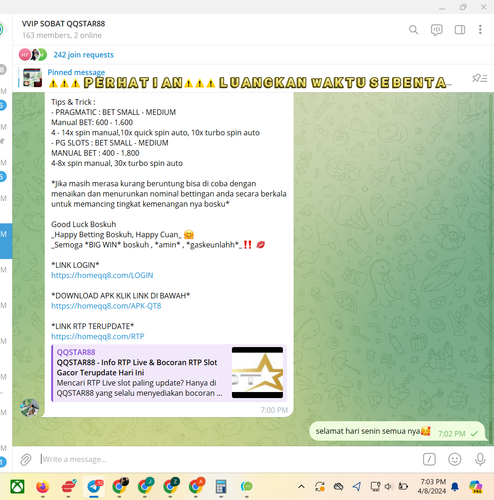
Task: Click the 7:00 PM message timestamp
Action: 274,410
